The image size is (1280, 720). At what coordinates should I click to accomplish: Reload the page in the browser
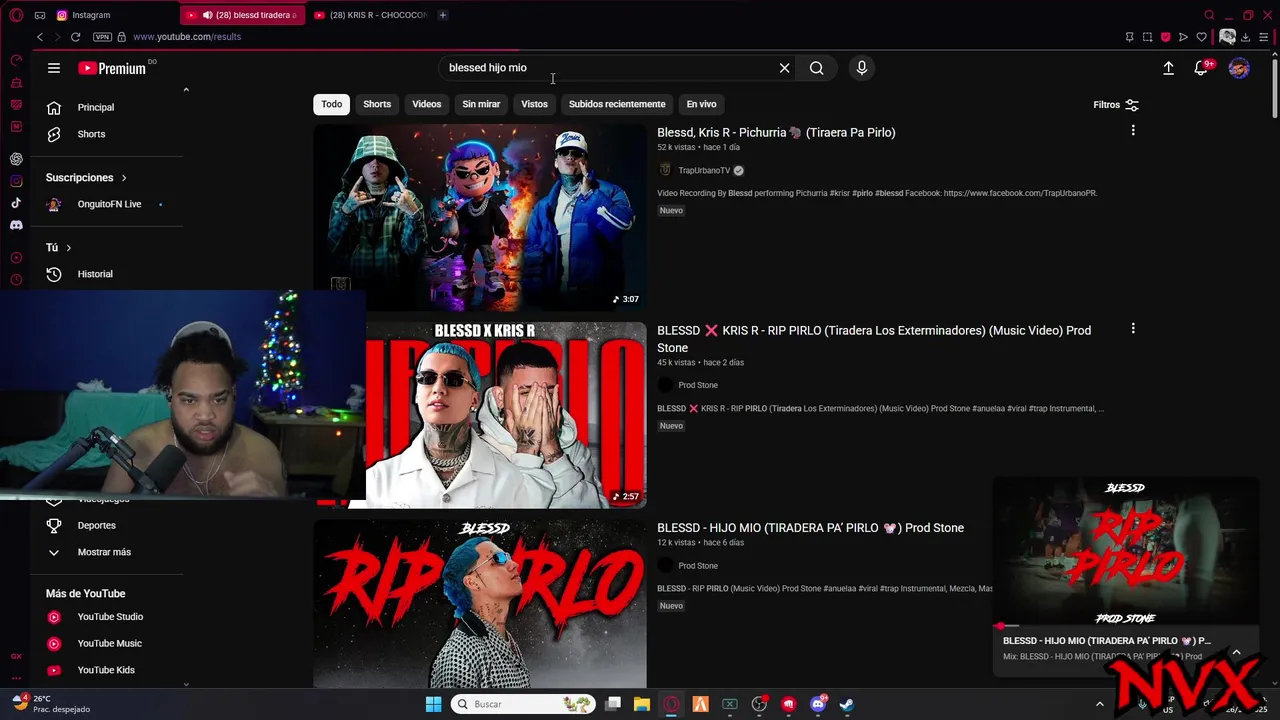(x=75, y=37)
